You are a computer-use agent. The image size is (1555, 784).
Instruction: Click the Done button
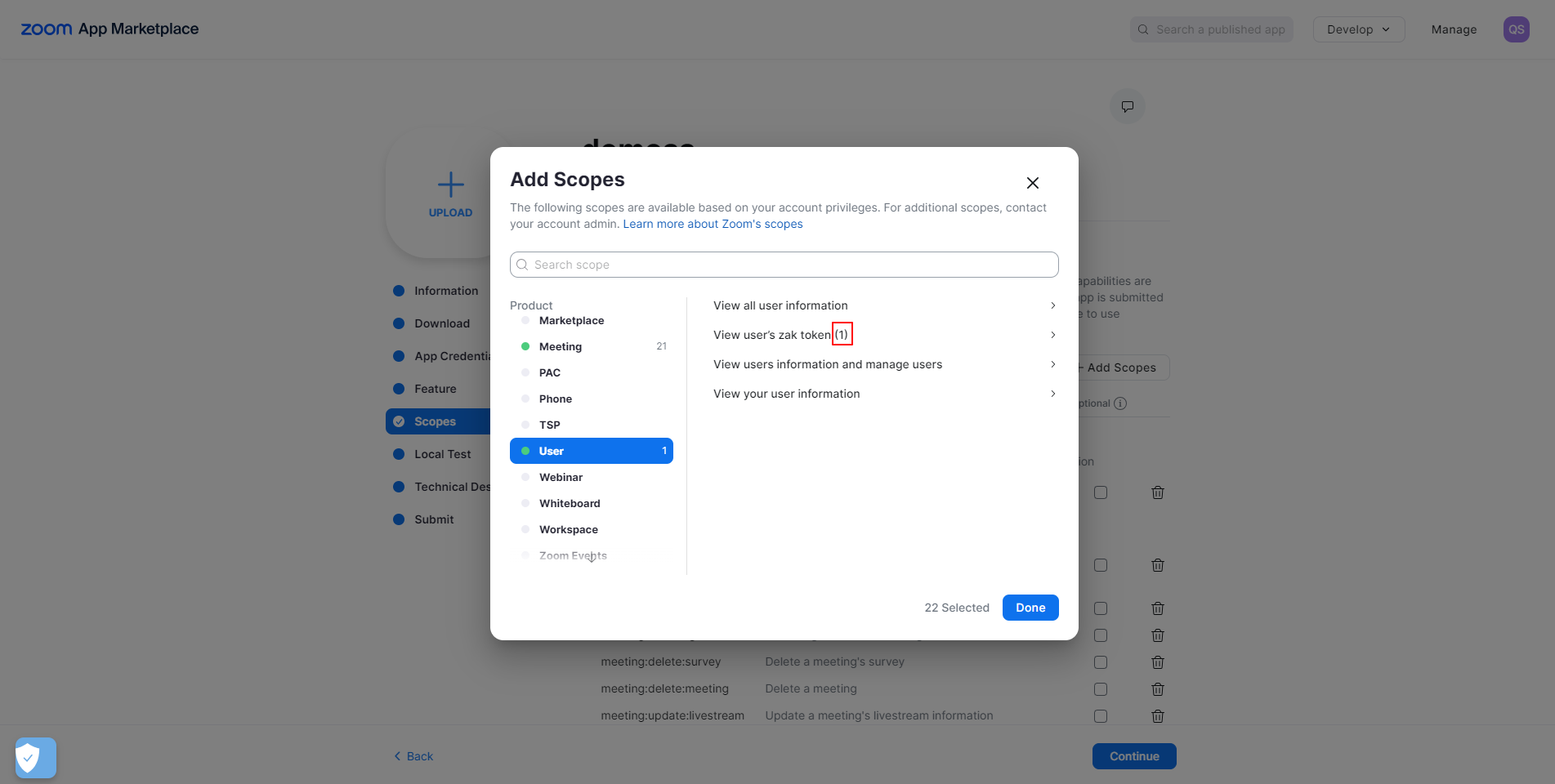tap(1030, 608)
